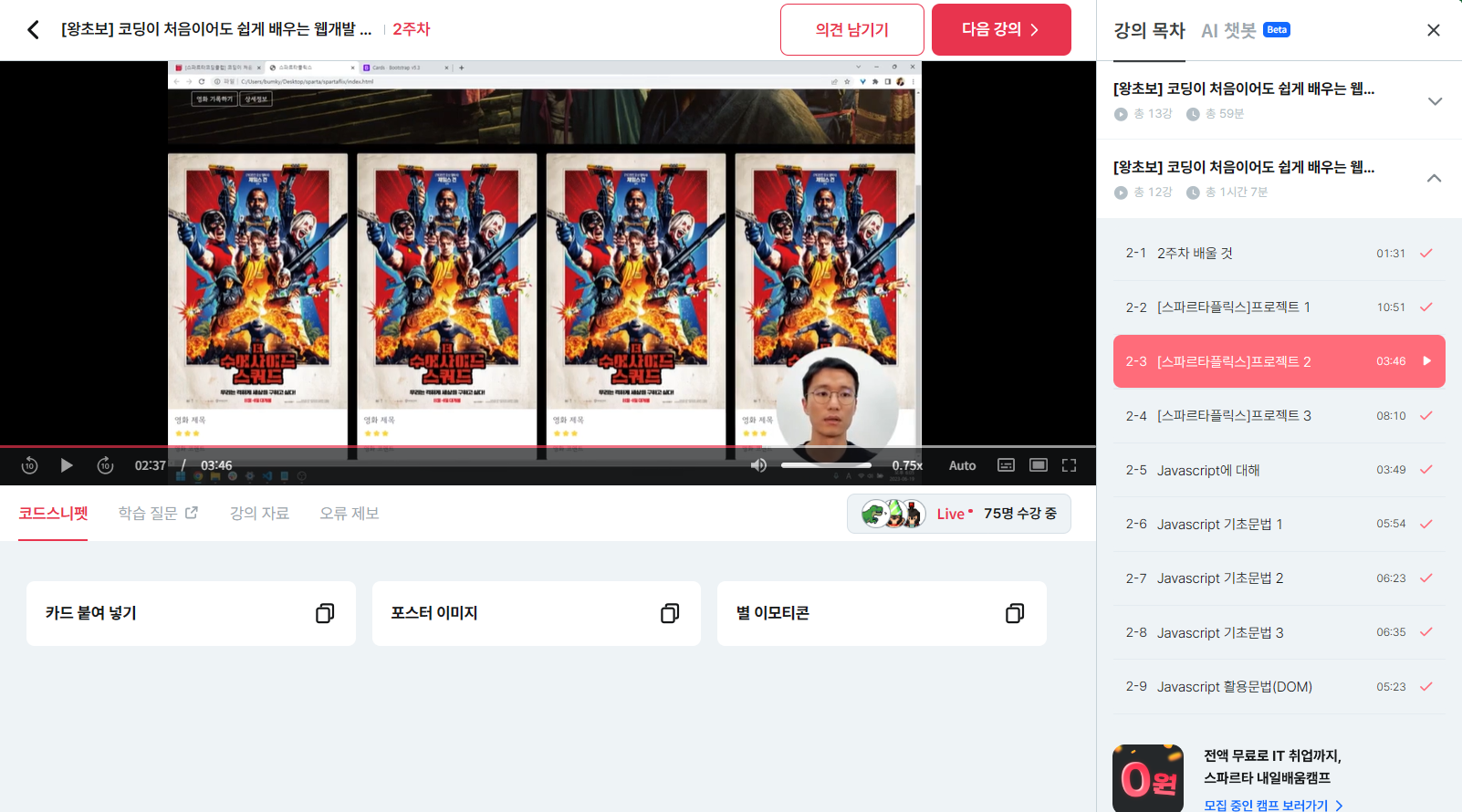Viewport: 1462px width, 812px height.
Task: Click the checkmark for lecture 2-2
Action: (1426, 307)
